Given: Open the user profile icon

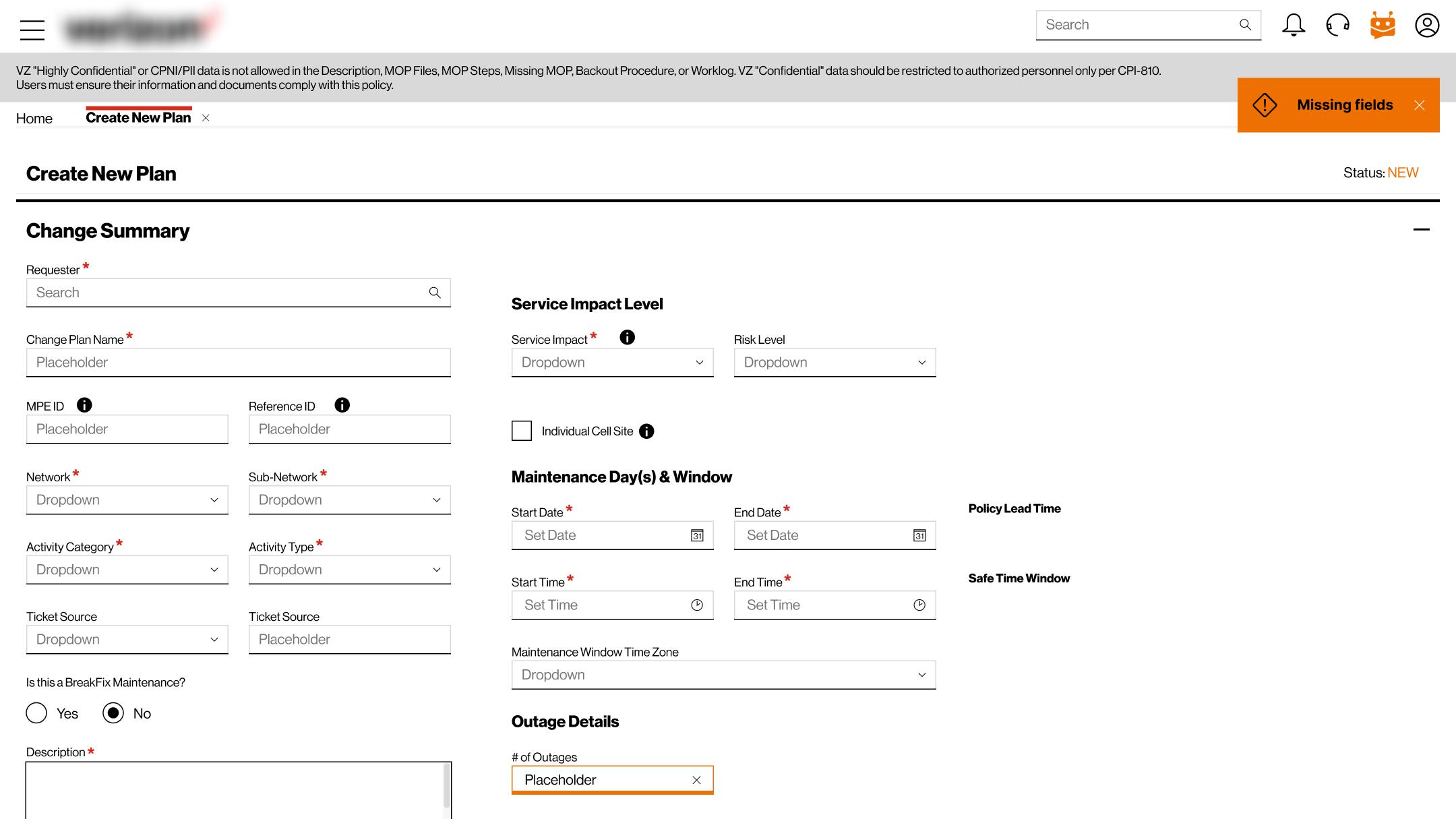Looking at the screenshot, I should (x=1427, y=25).
